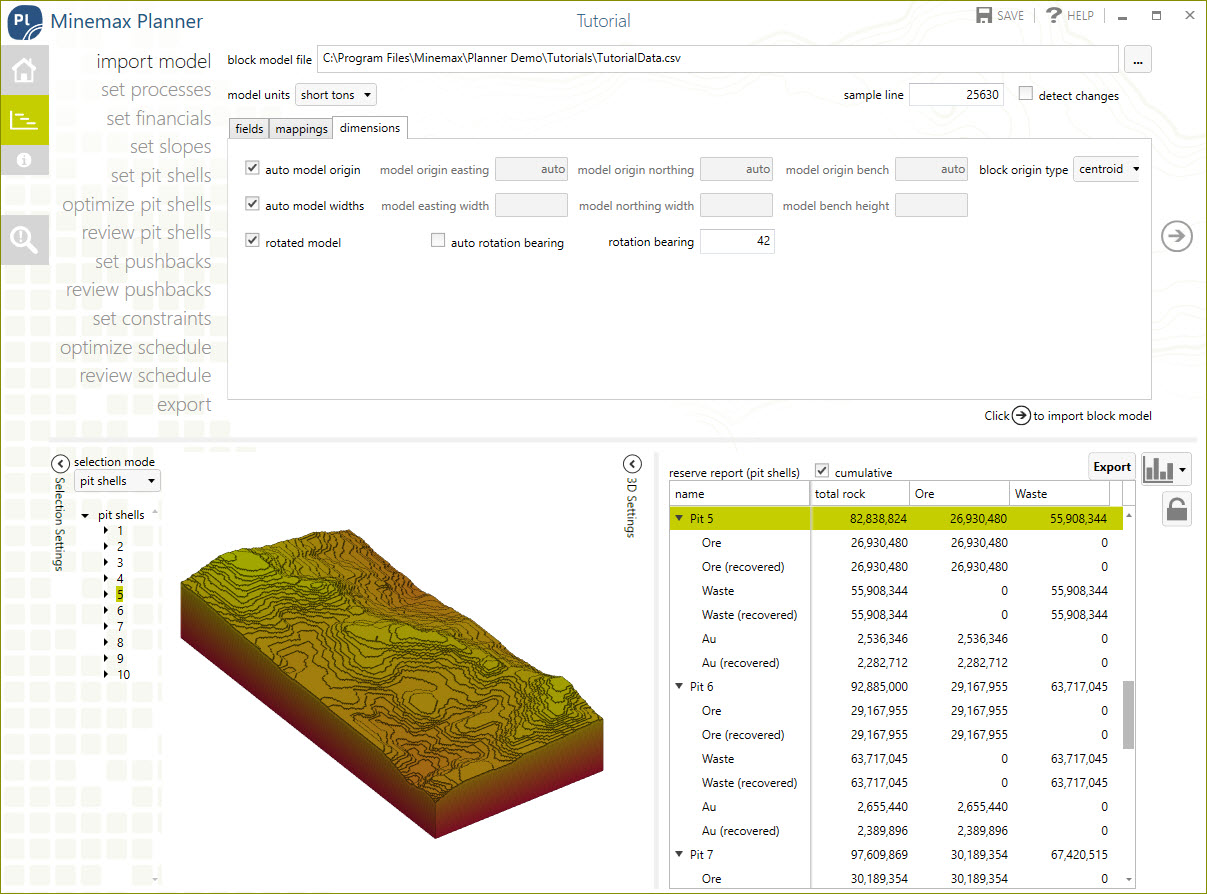Uncheck auto model origin
The image size is (1207, 894).
point(252,169)
